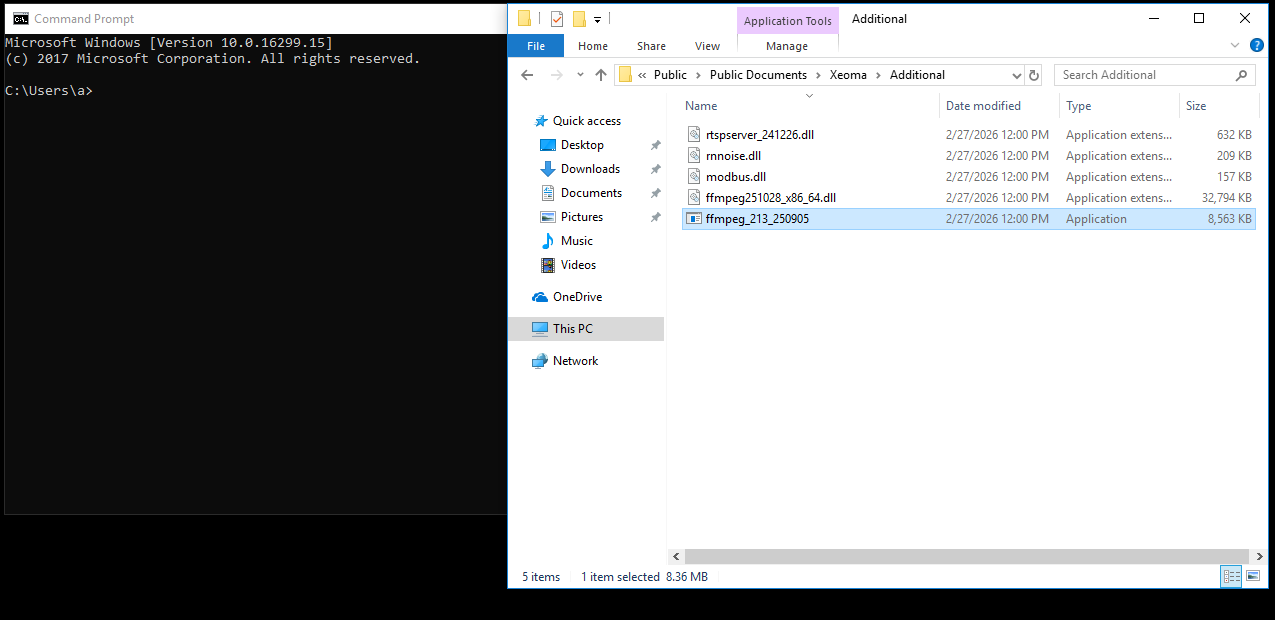
Task: Open Help using the blue question mark icon
Action: (x=1257, y=45)
